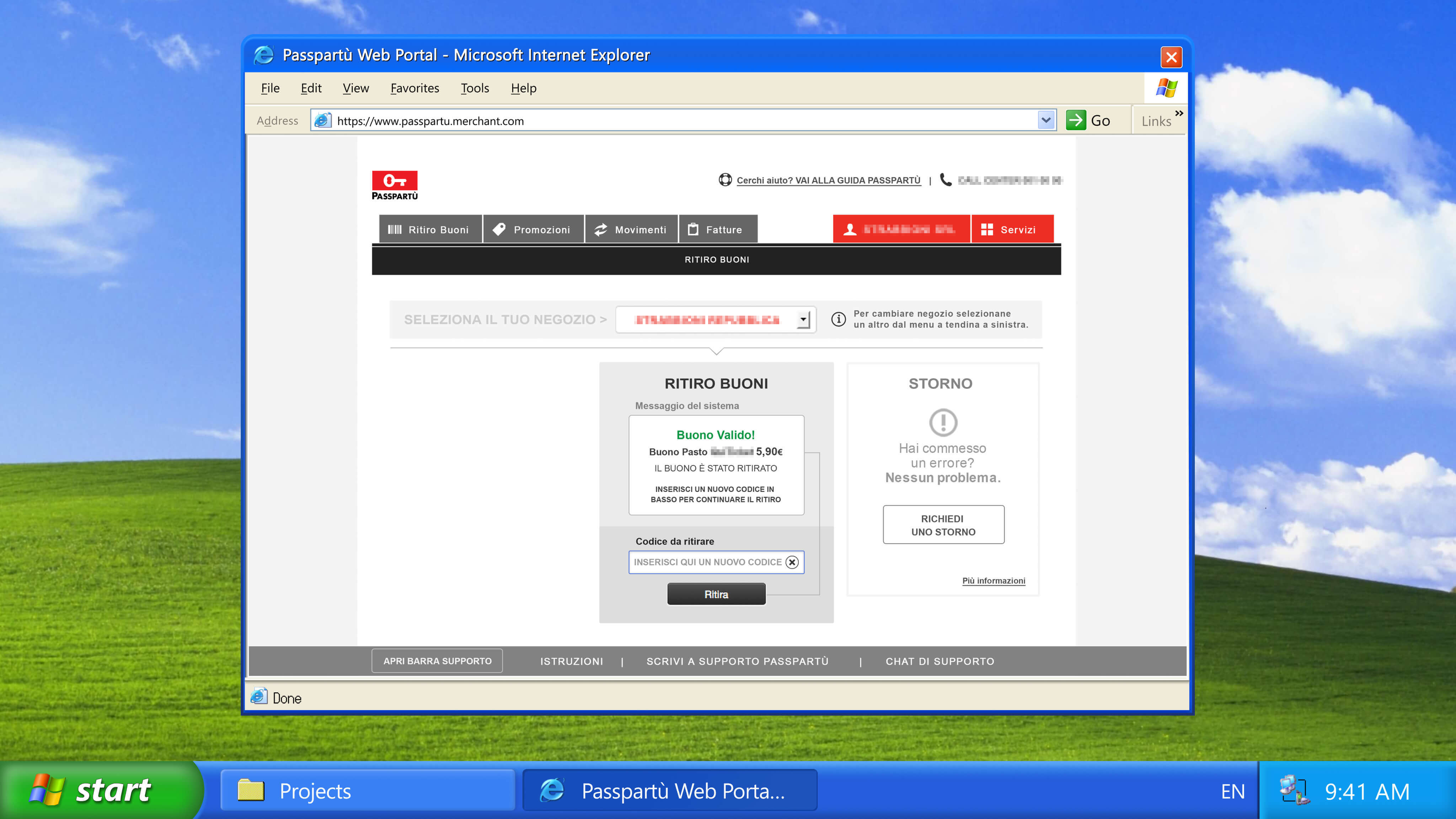This screenshot has width=1456, height=819.
Task: Click Scrivi a supporto Passpartù link
Action: pos(737,661)
